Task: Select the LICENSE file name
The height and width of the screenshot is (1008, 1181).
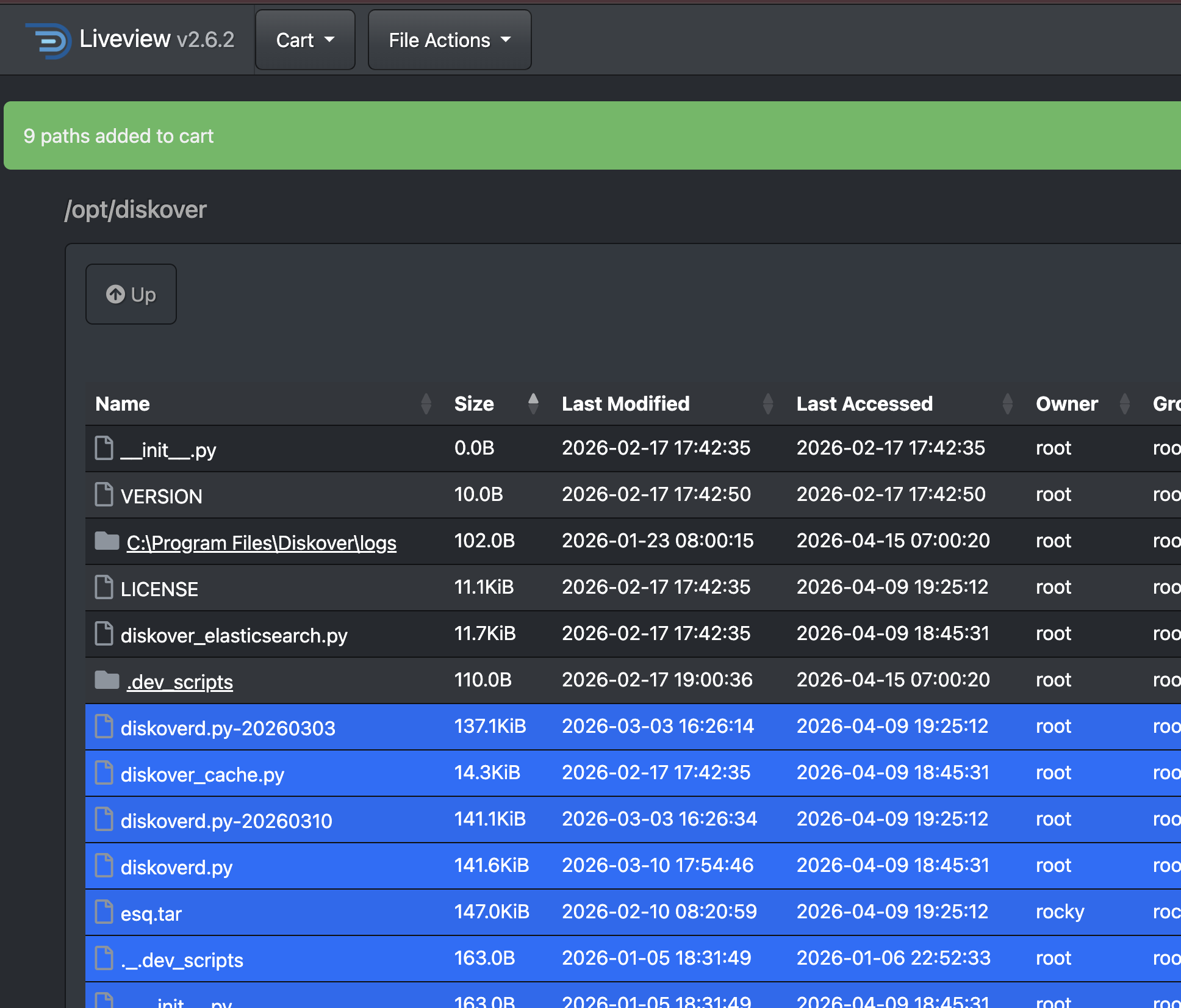Action: coord(160,589)
